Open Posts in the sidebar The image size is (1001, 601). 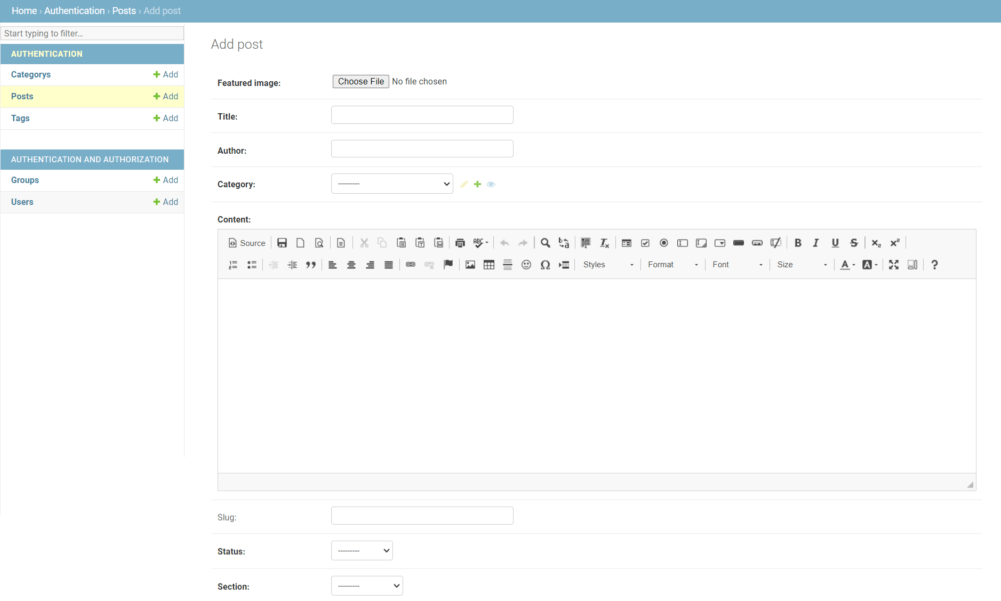coord(22,96)
